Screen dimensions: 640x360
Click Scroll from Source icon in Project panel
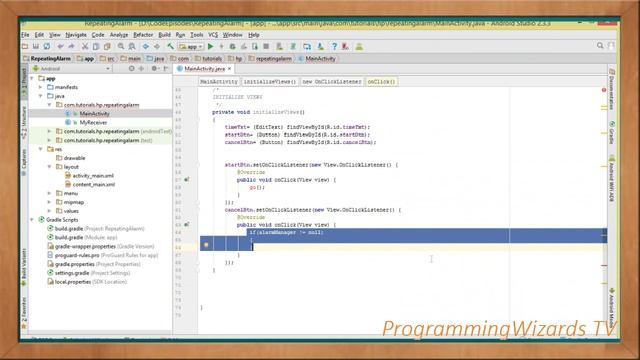coord(131,69)
